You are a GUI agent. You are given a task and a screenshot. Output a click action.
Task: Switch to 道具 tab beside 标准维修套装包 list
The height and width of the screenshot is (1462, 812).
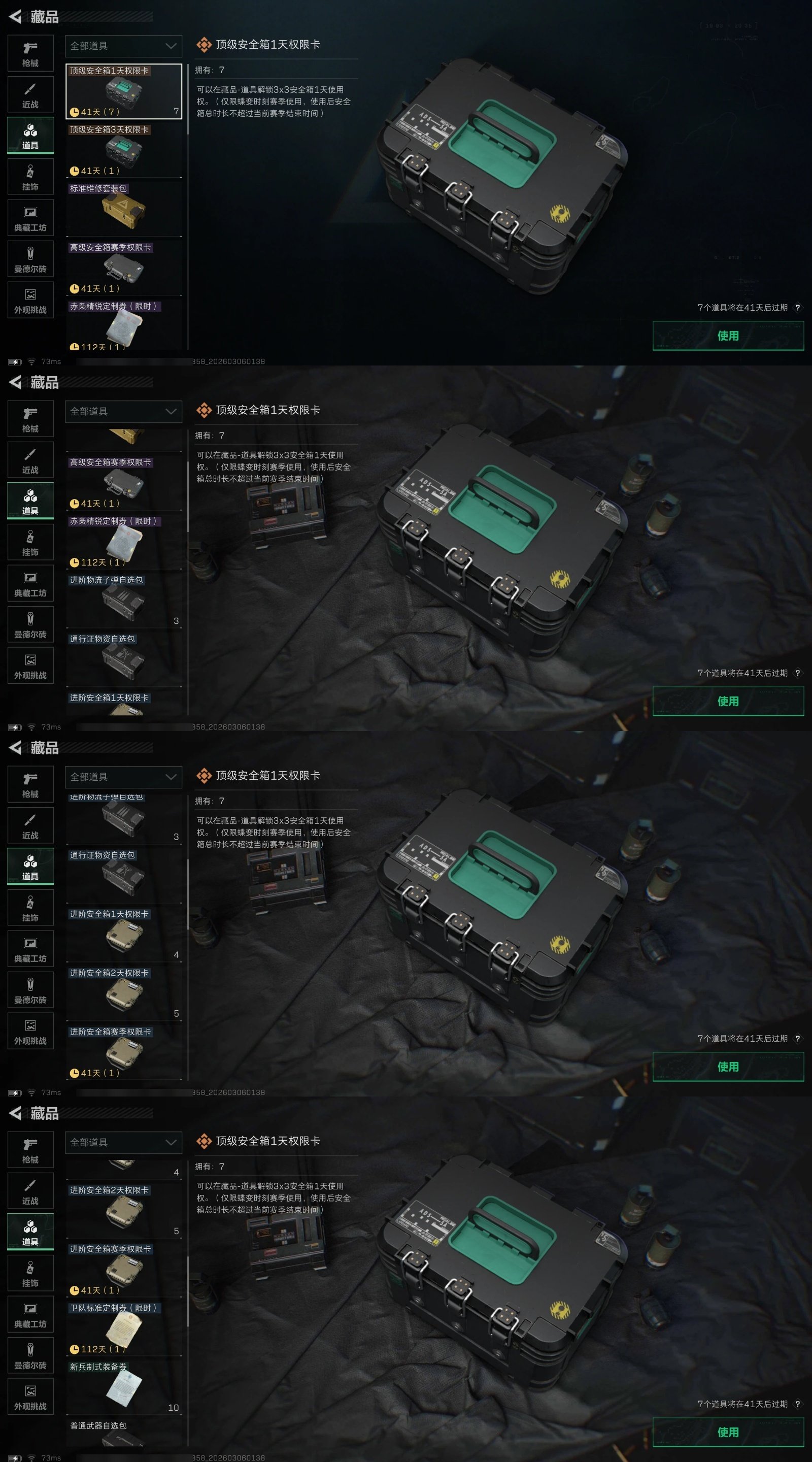[x=30, y=136]
